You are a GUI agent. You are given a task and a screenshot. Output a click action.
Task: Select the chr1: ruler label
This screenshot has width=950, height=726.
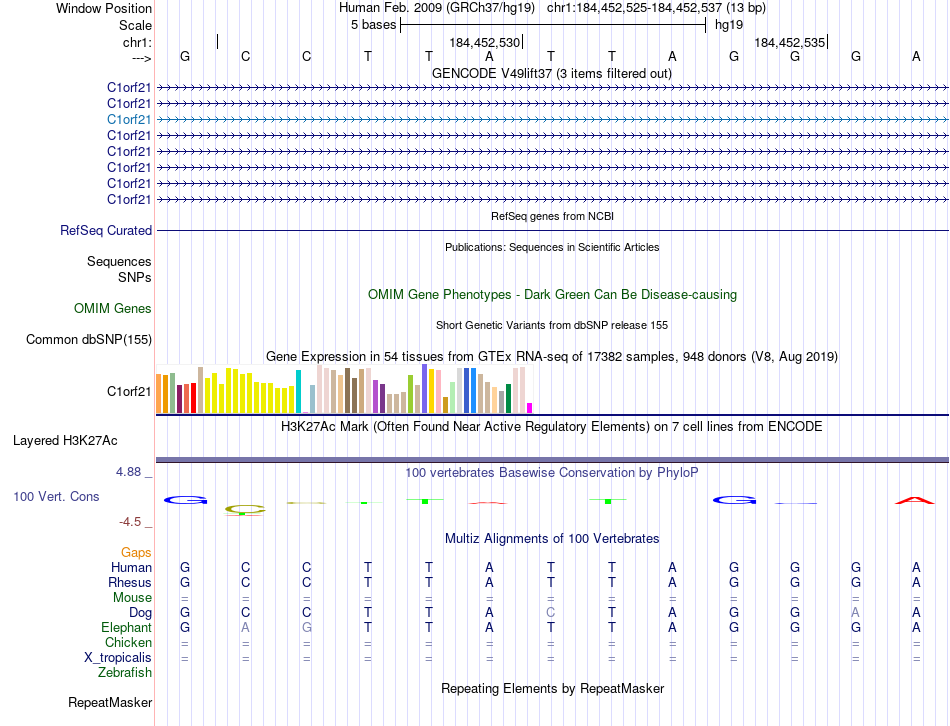click(137, 42)
